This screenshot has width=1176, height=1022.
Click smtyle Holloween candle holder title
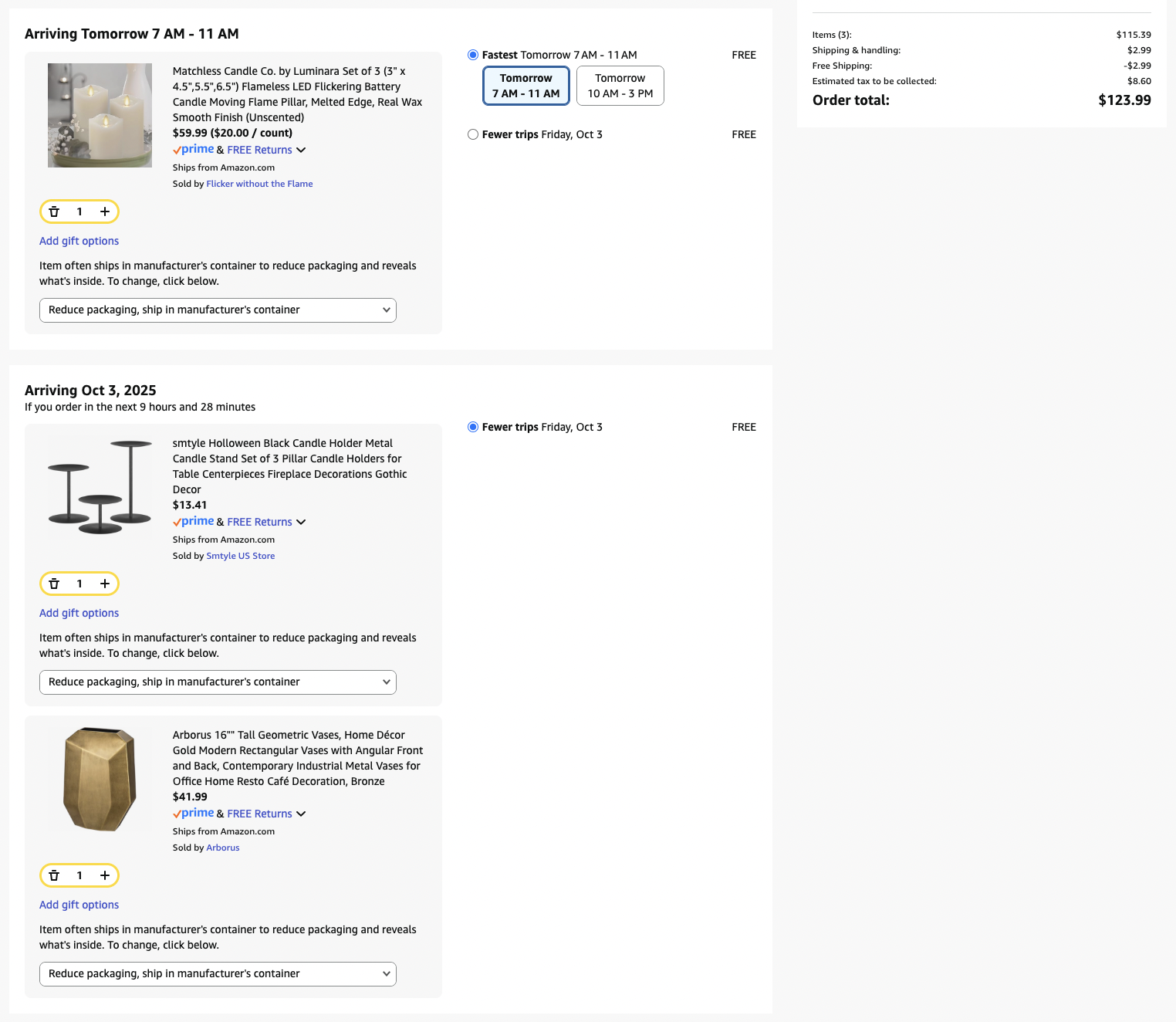pos(290,466)
